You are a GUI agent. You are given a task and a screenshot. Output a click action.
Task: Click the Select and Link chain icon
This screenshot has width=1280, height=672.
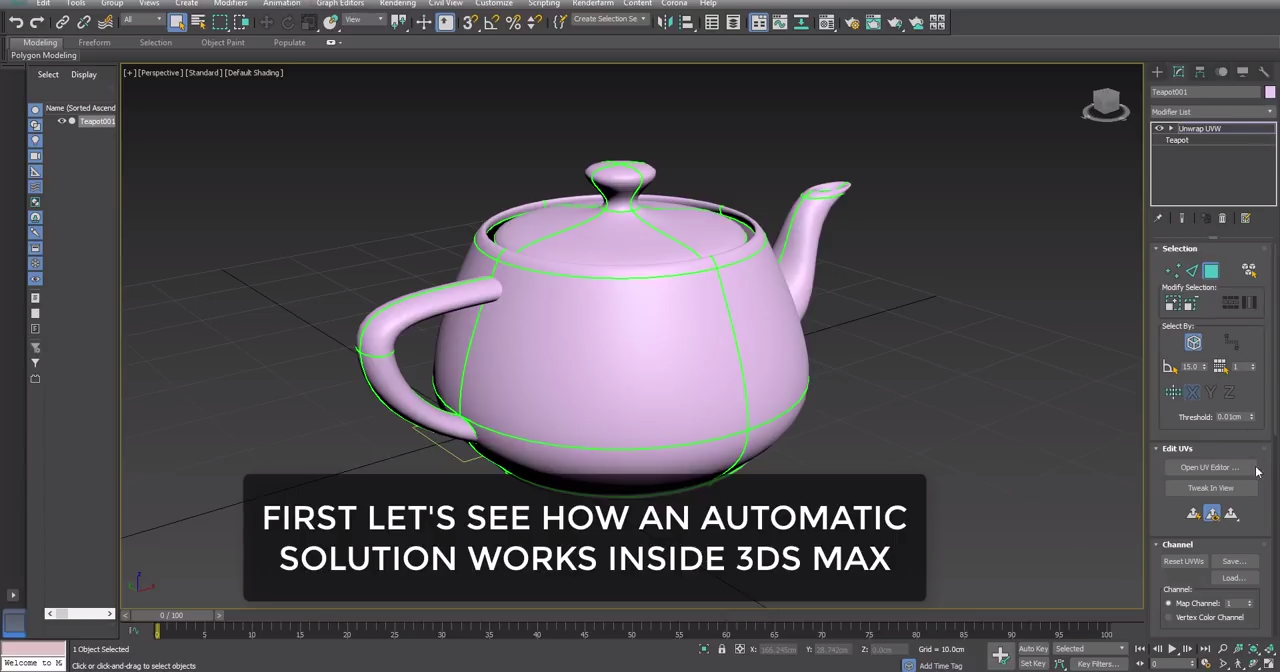point(63,22)
